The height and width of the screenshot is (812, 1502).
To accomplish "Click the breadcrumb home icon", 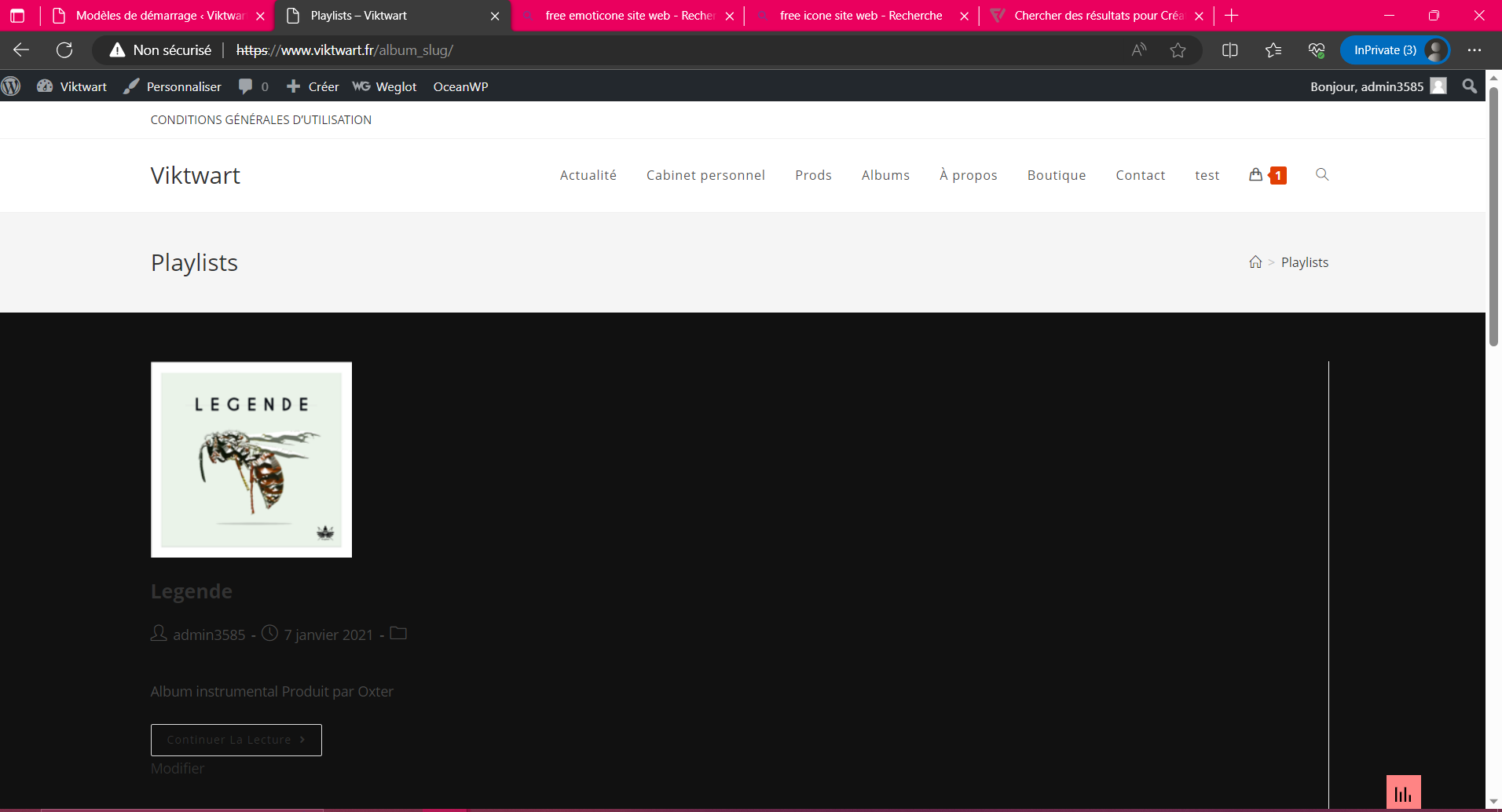I will [x=1255, y=262].
